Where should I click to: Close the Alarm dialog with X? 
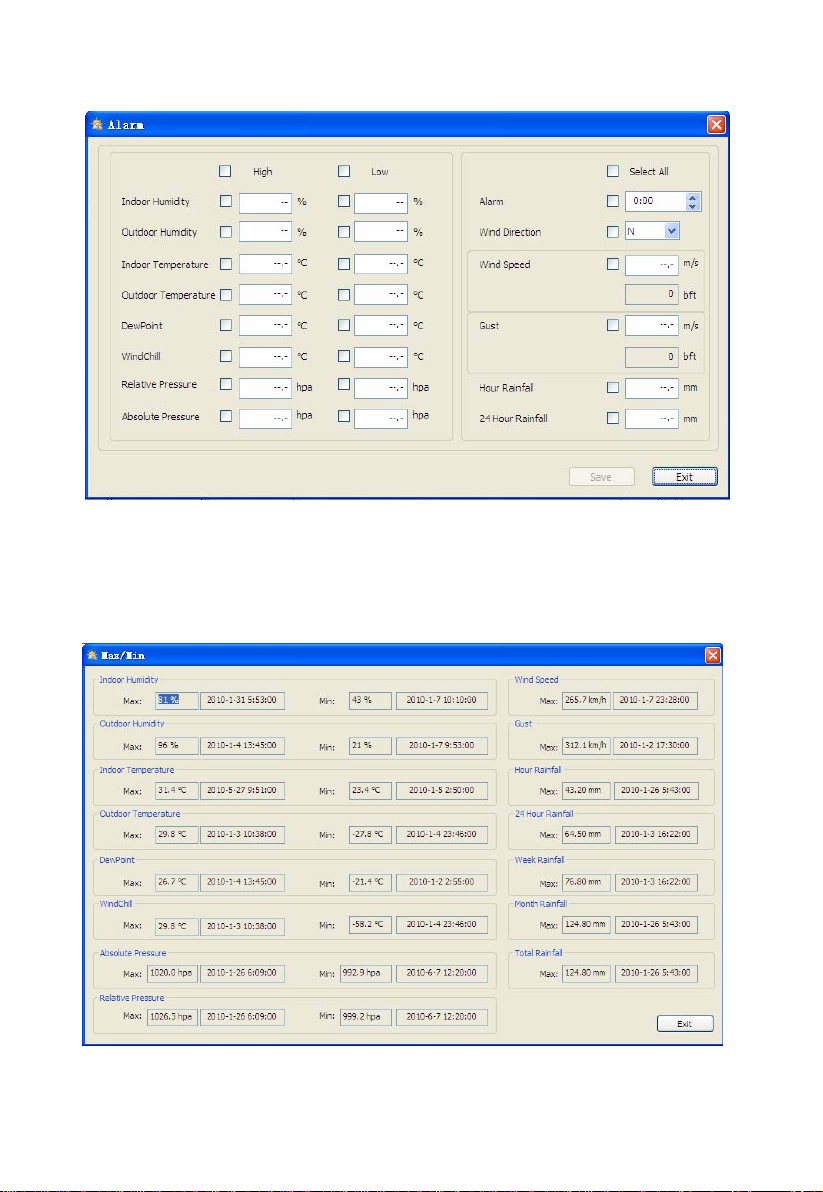[x=716, y=124]
